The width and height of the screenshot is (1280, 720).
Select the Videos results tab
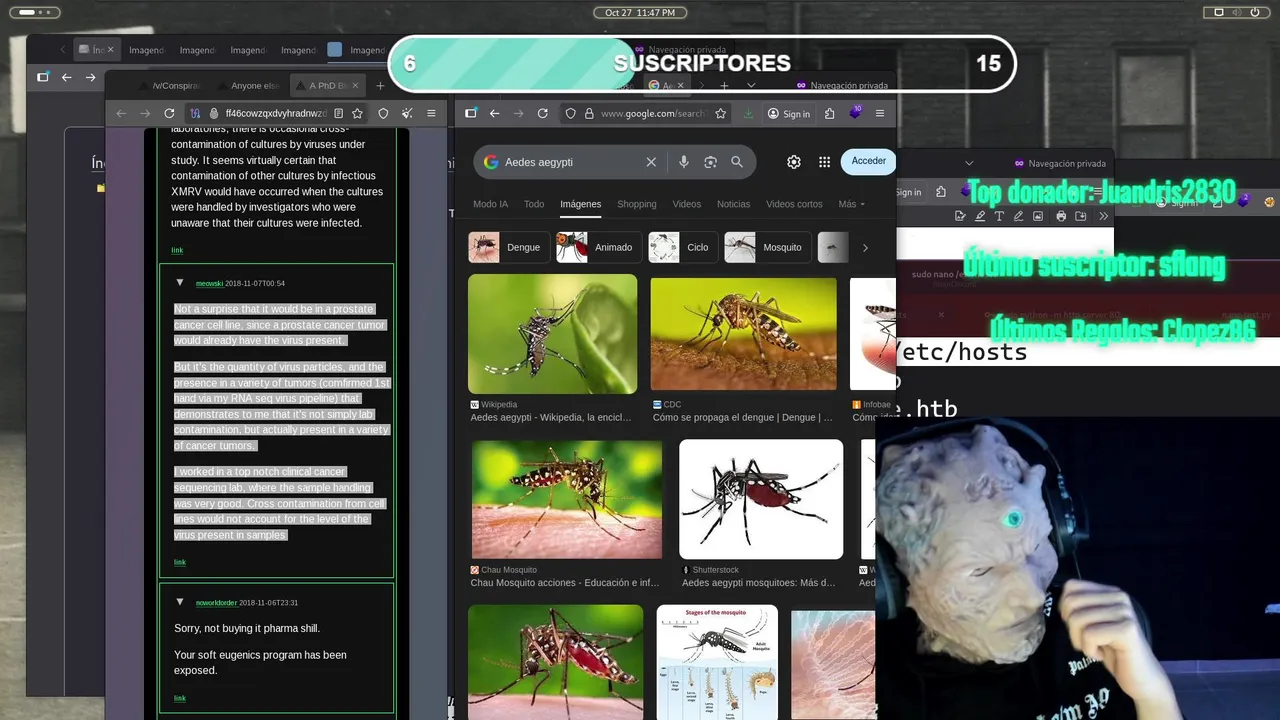point(686,204)
